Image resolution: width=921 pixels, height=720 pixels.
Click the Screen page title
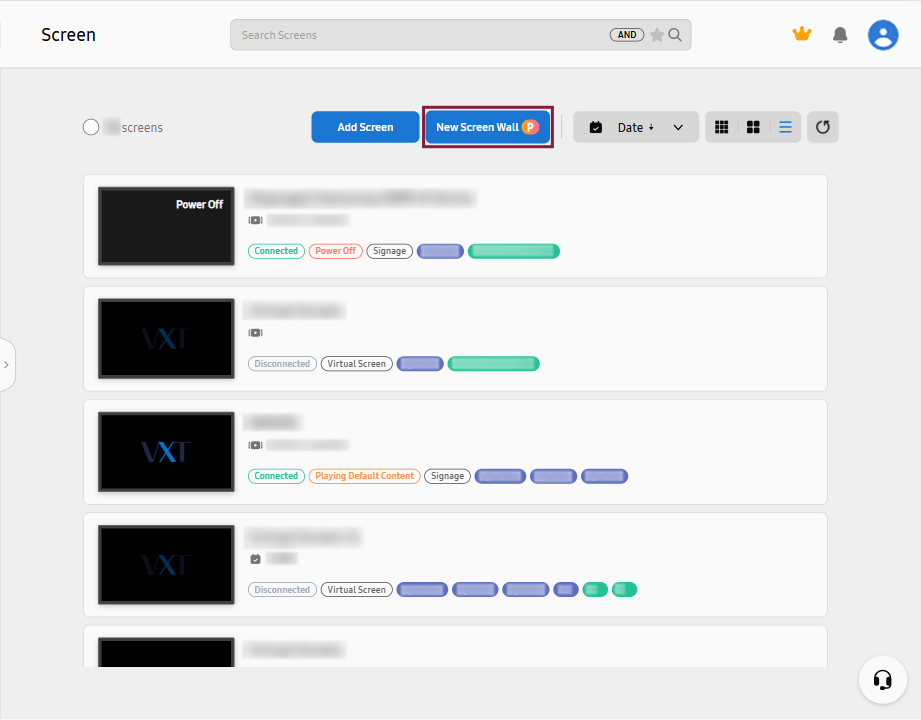click(x=68, y=35)
